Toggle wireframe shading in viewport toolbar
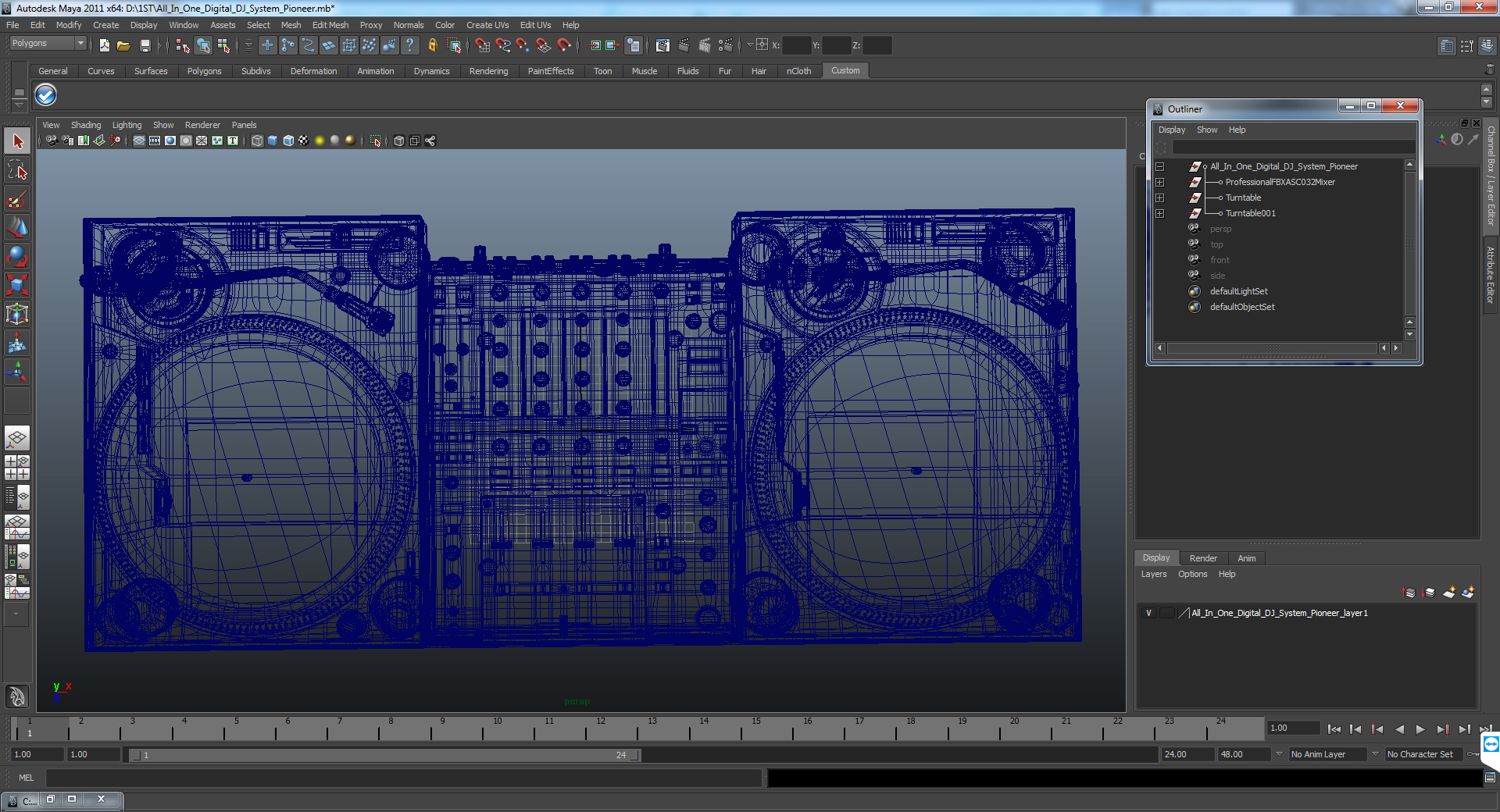Image resolution: width=1500 pixels, height=812 pixels. [x=257, y=141]
